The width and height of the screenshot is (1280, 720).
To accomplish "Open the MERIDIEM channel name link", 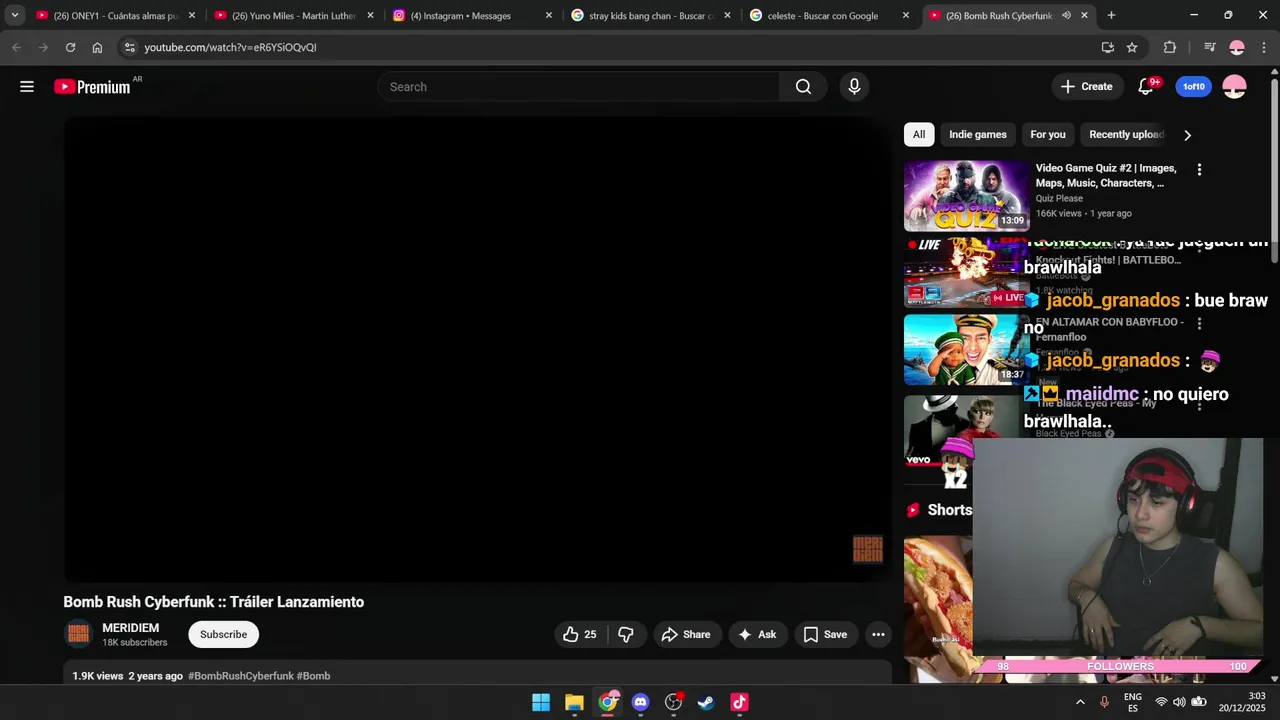I will pos(130,628).
